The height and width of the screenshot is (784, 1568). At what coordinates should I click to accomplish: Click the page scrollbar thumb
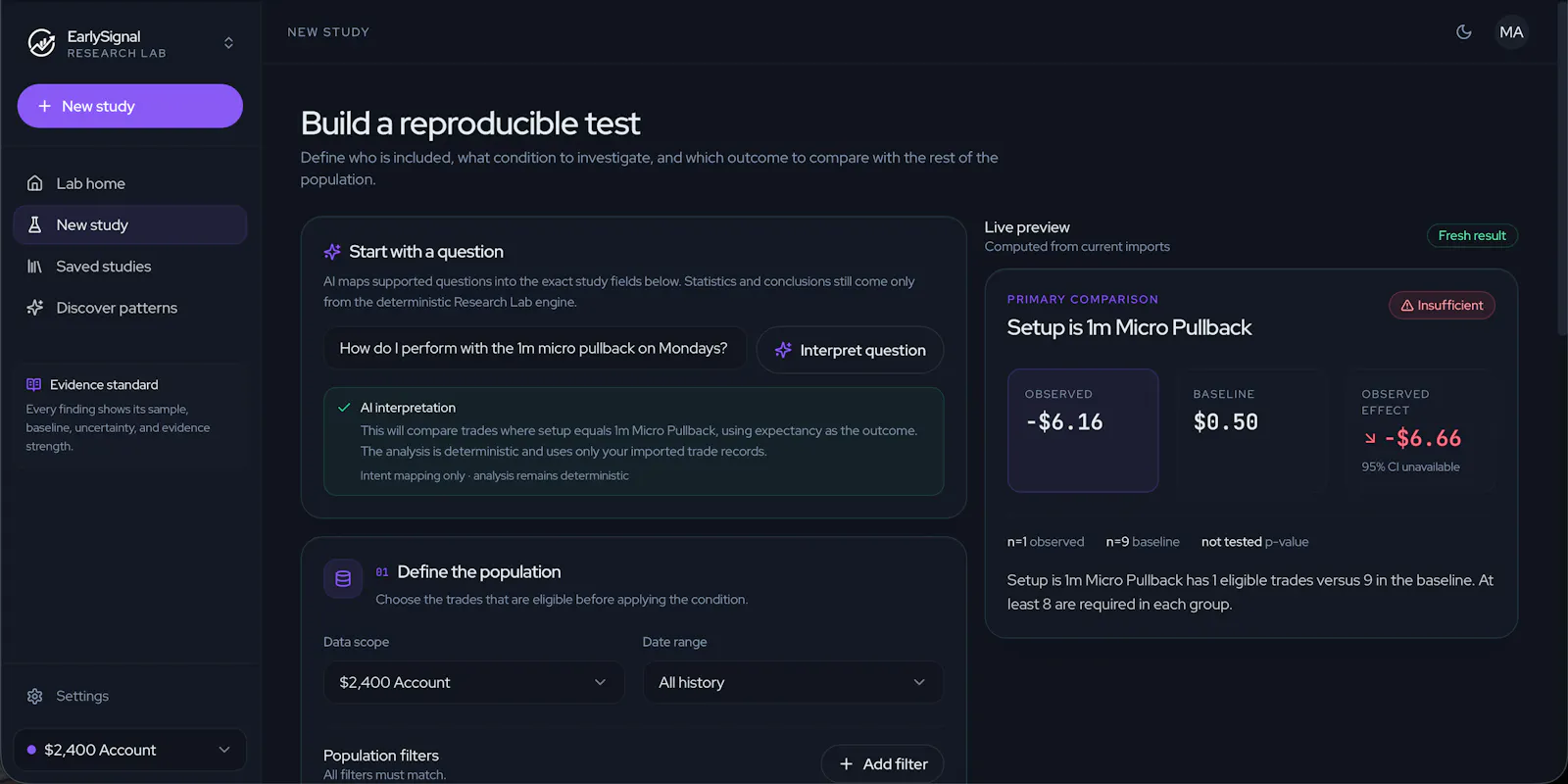pyautogui.click(x=1562, y=169)
